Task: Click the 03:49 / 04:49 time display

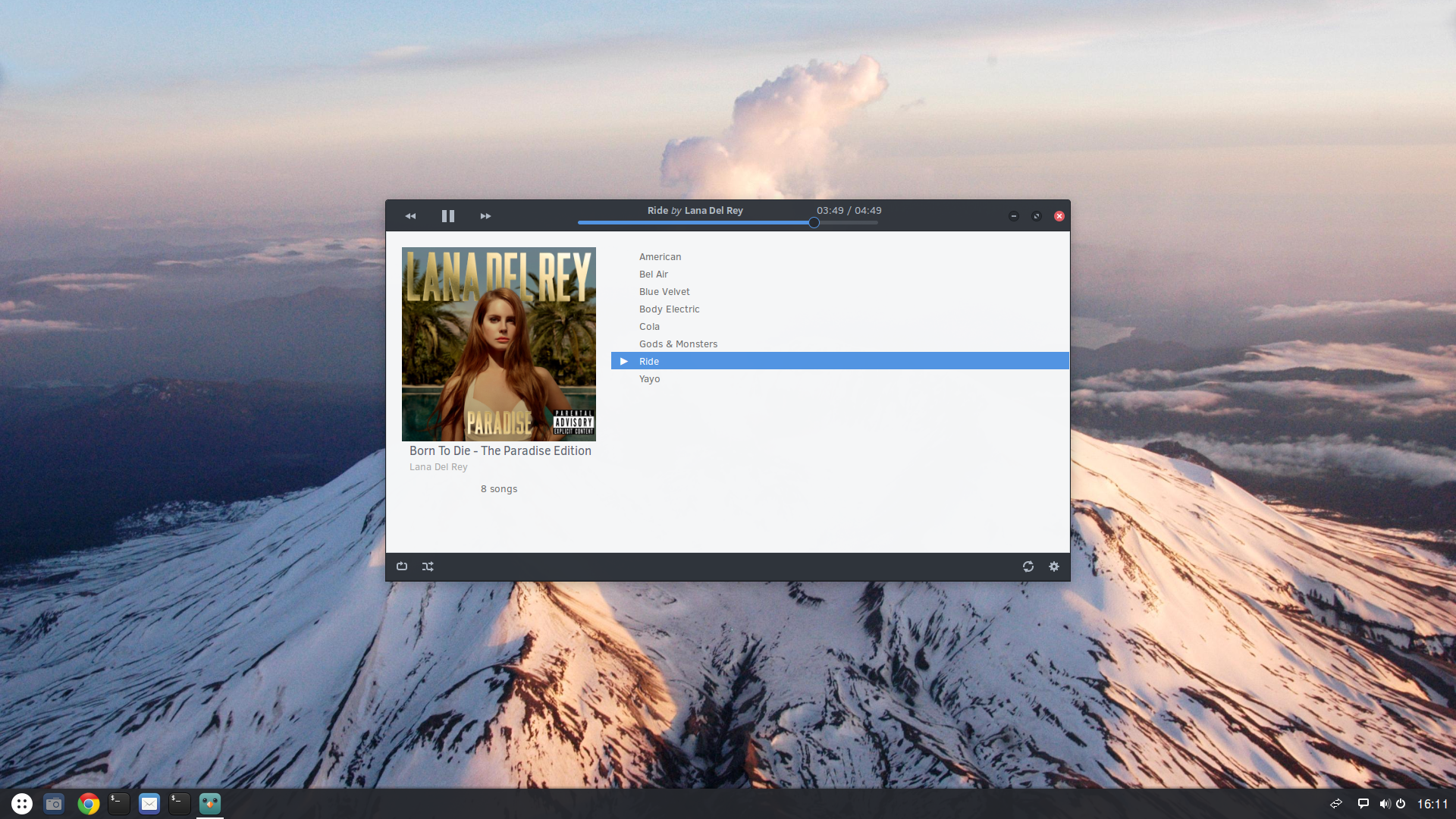Action: pyautogui.click(x=849, y=211)
